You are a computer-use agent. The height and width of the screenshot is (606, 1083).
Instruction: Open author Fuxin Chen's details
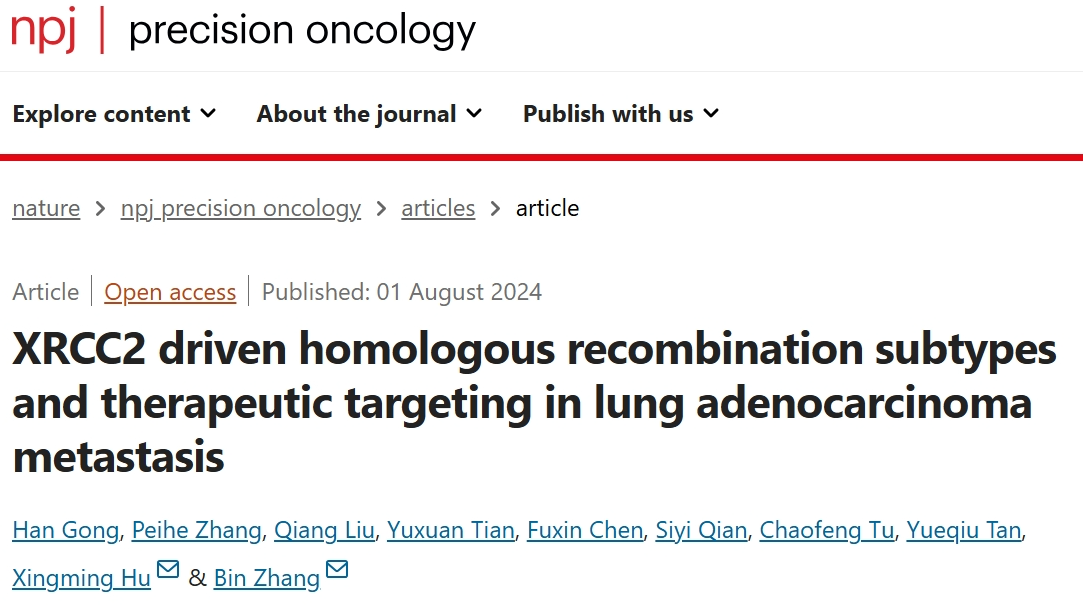tap(585, 530)
